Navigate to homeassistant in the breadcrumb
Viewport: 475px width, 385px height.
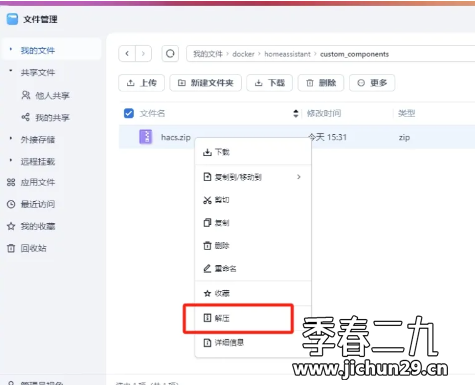(287, 54)
